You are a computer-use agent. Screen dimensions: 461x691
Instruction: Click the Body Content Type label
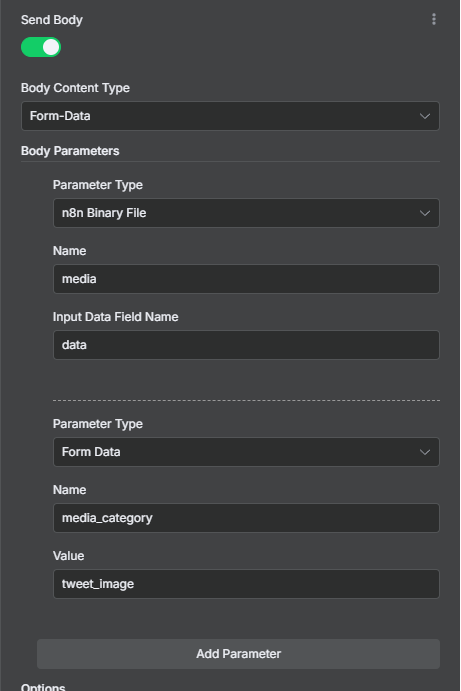click(x=75, y=88)
